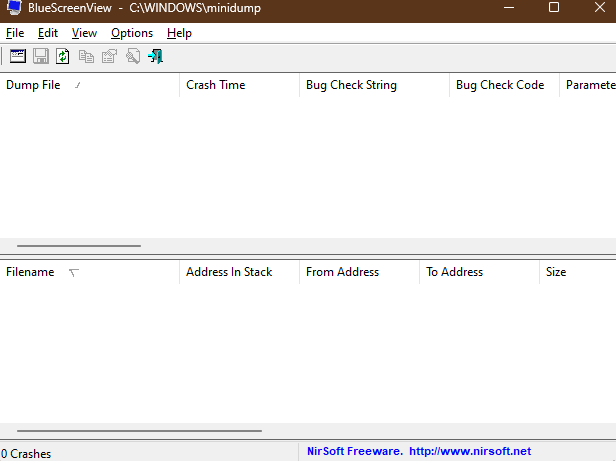Sort by Bug Check String column
Viewport: 616px width, 461px height.
pos(374,85)
